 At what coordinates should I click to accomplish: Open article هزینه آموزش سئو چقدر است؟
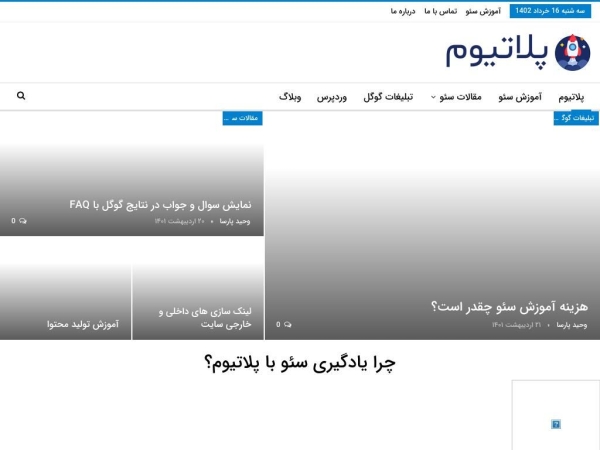tap(509, 307)
